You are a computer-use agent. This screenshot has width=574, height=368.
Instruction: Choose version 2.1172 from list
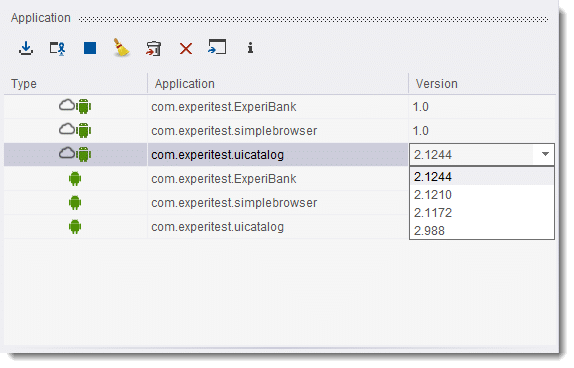point(481,213)
